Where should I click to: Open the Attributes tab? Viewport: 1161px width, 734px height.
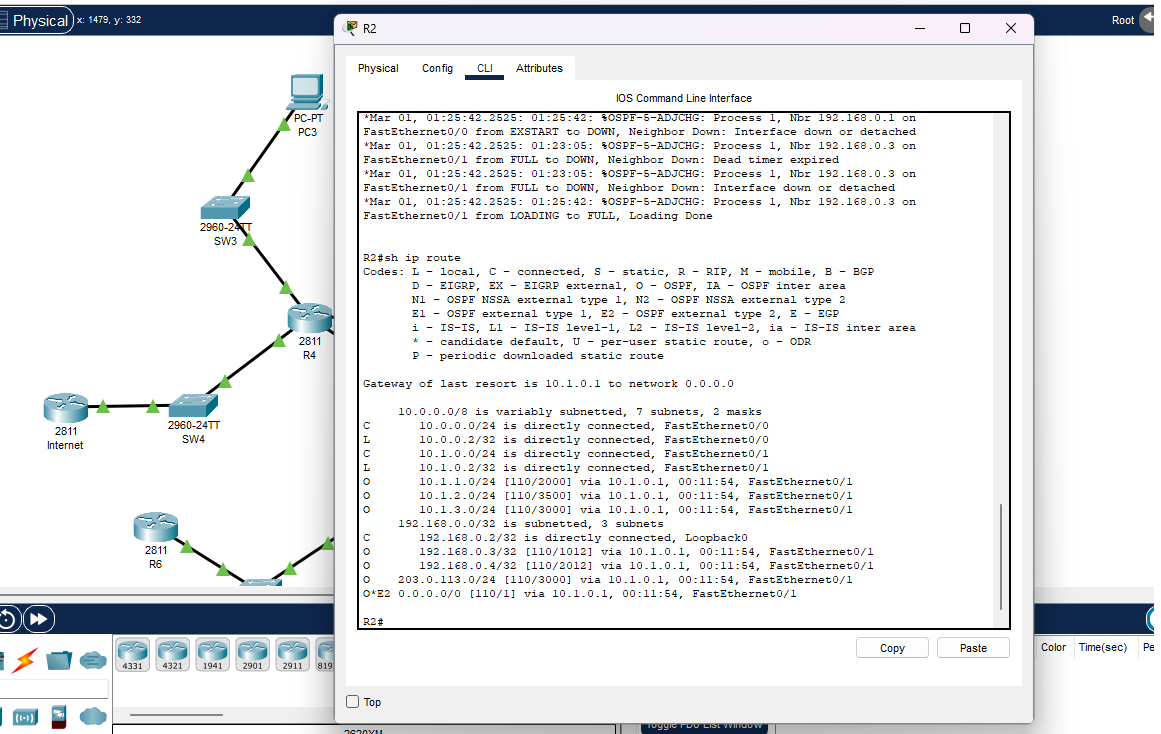539,68
